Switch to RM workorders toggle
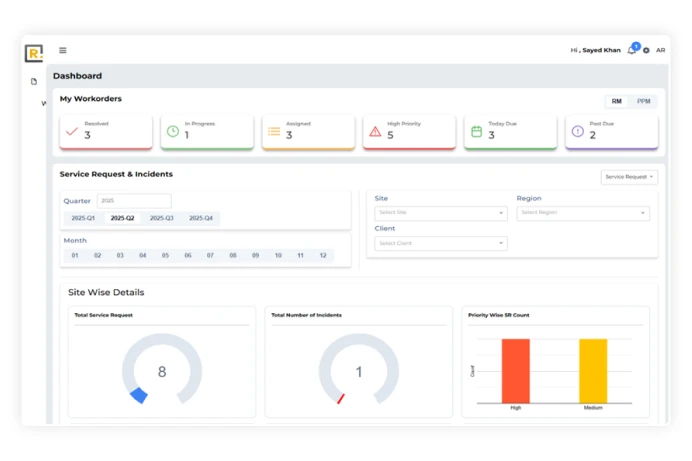The image size is (692, 461). pos(617,101)
